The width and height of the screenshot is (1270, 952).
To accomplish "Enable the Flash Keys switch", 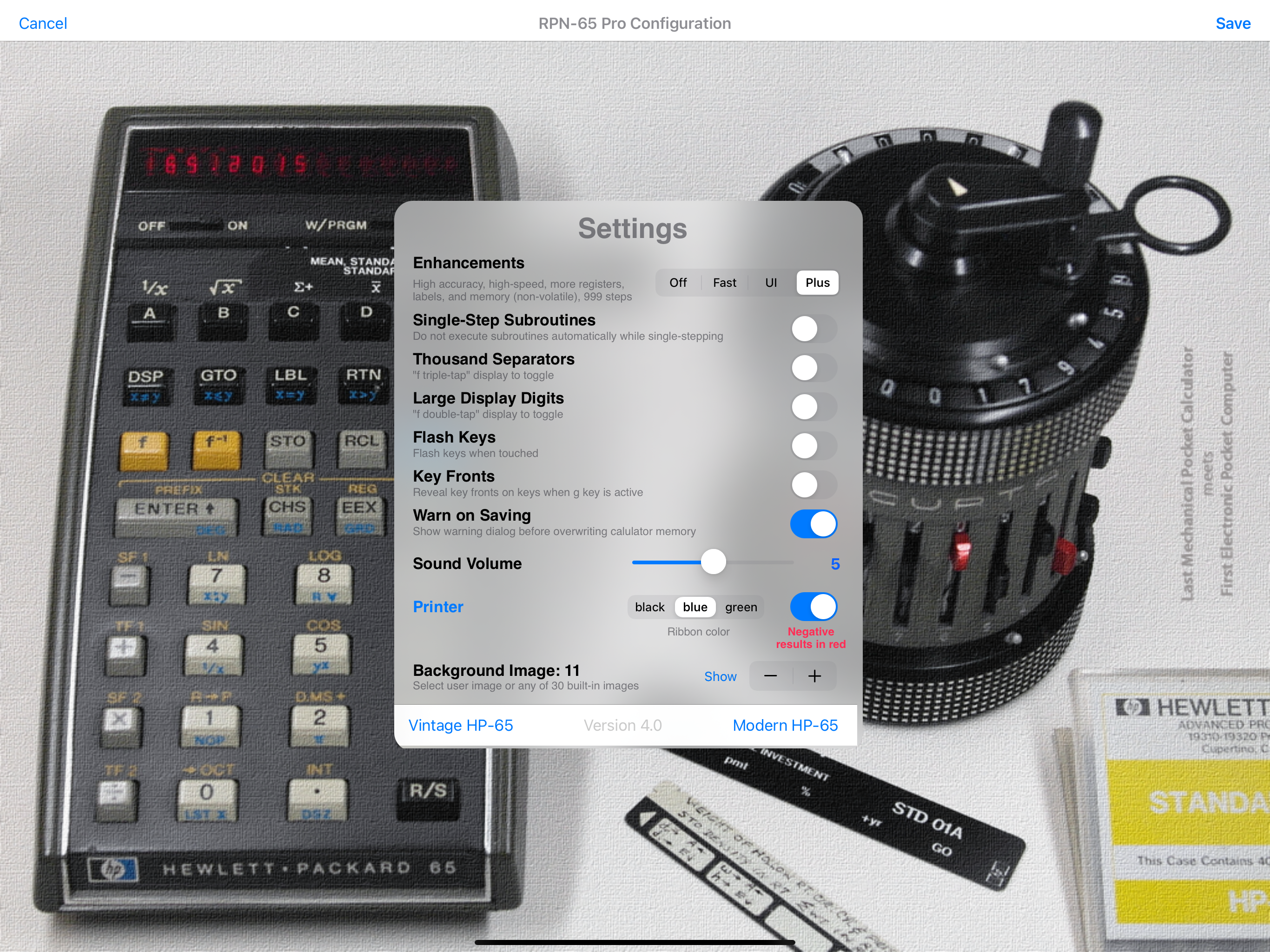I will [x=814, y=446].
